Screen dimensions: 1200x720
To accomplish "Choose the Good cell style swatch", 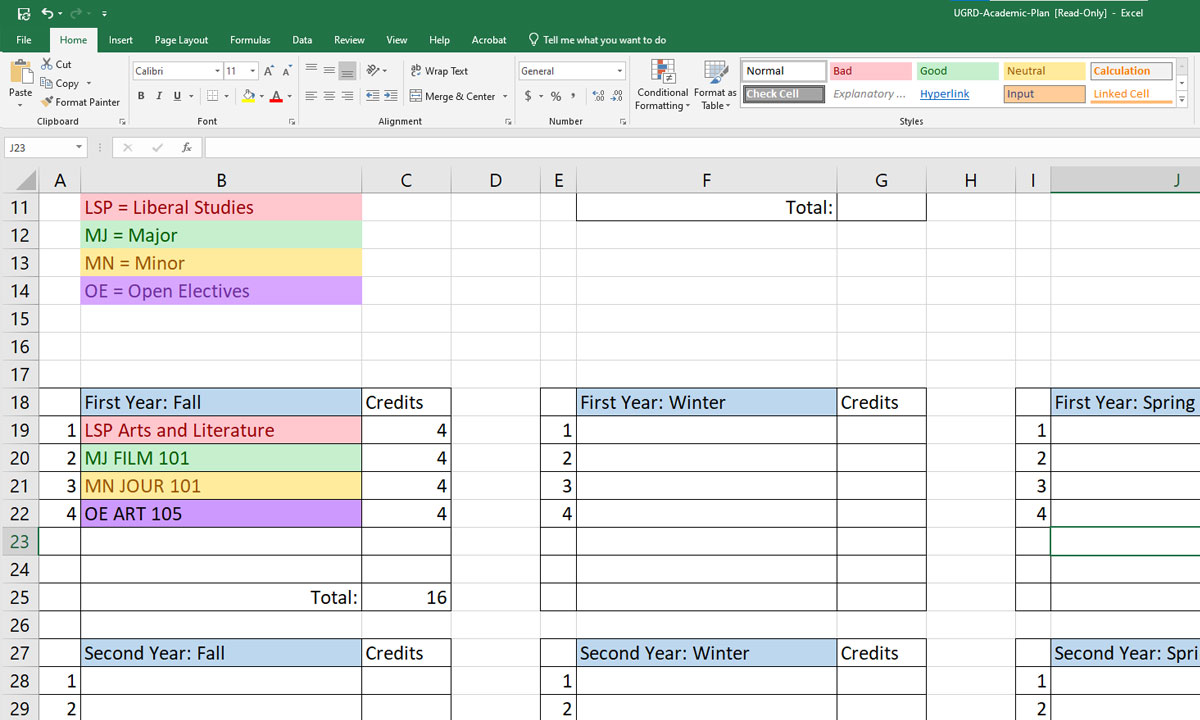I will coord(955,71).
